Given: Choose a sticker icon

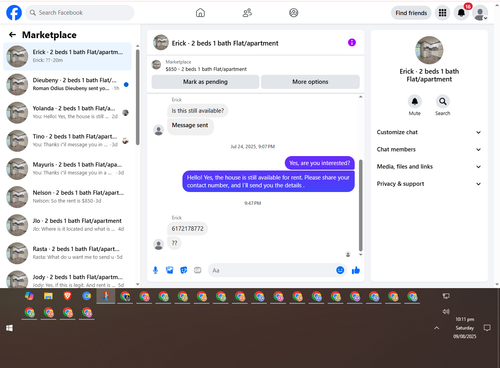Looking at the screenshot, I should [184, 270].
